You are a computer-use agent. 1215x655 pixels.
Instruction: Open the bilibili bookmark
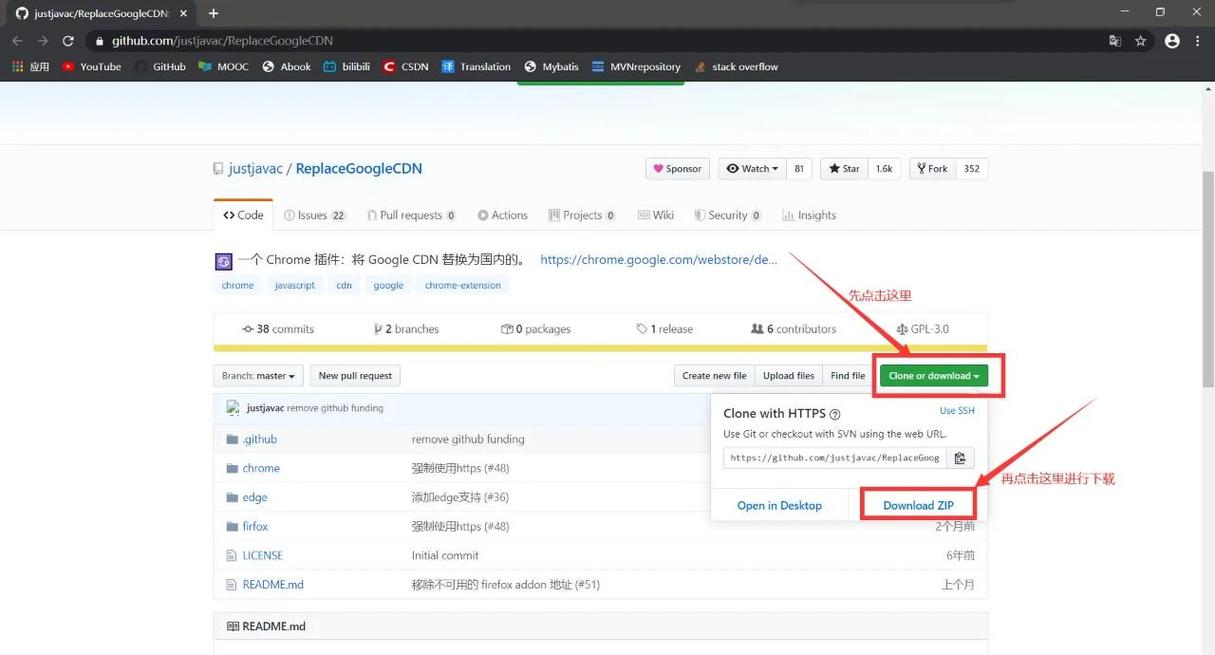346,67
